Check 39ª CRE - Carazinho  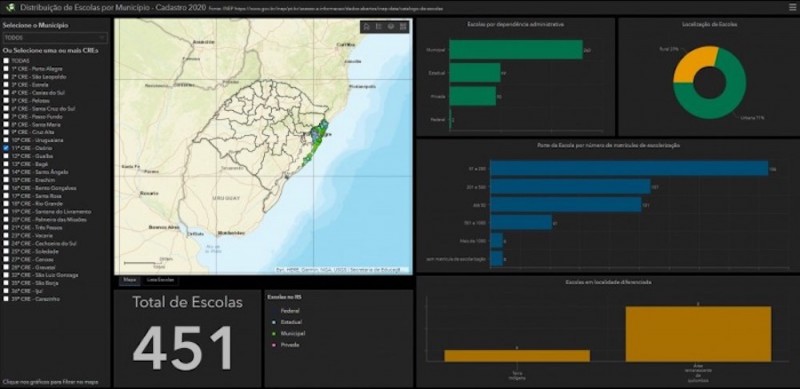[x=6, y=299]
